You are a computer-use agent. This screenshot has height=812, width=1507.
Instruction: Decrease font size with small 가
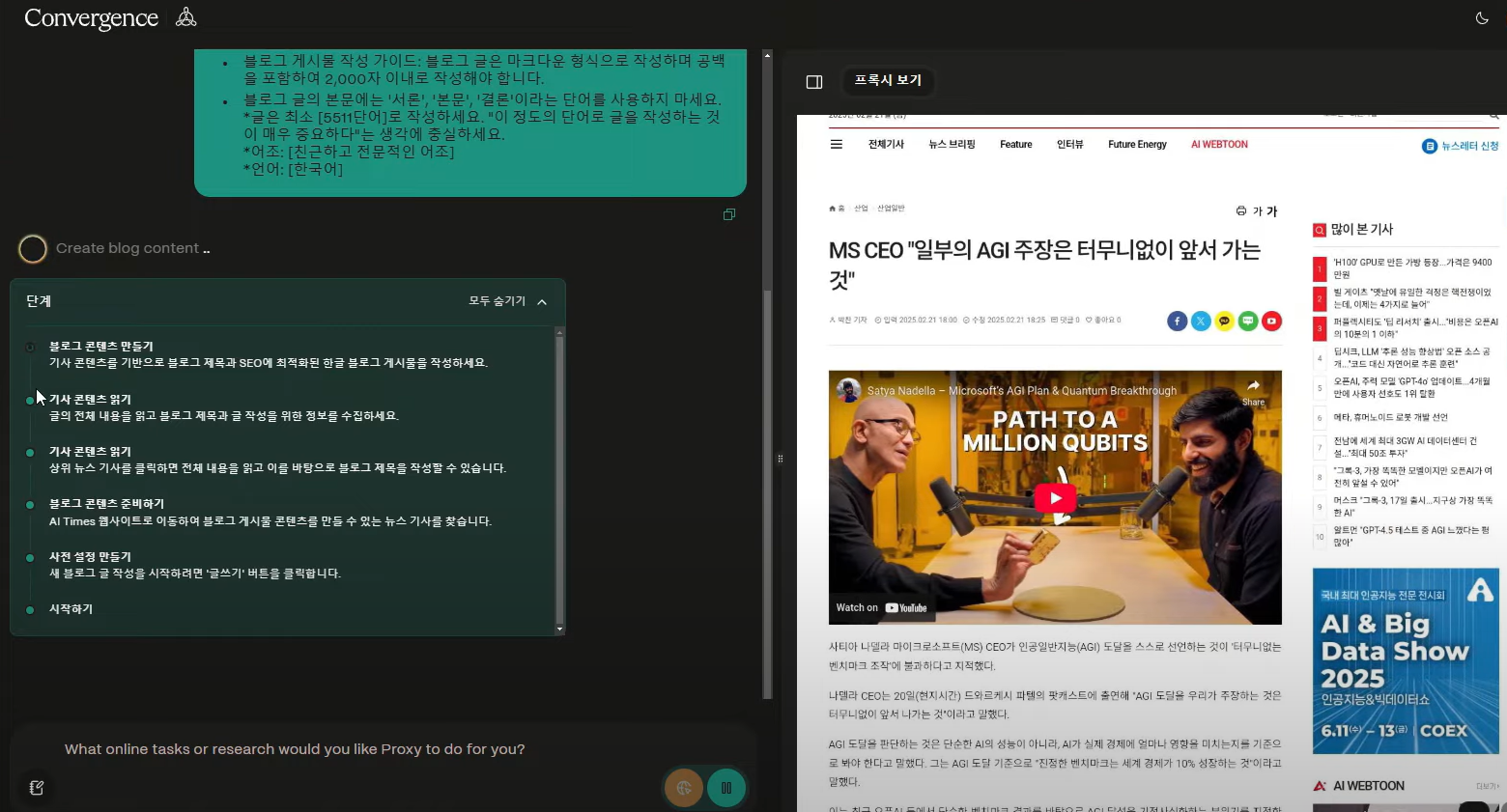(x=1258, y=211)
